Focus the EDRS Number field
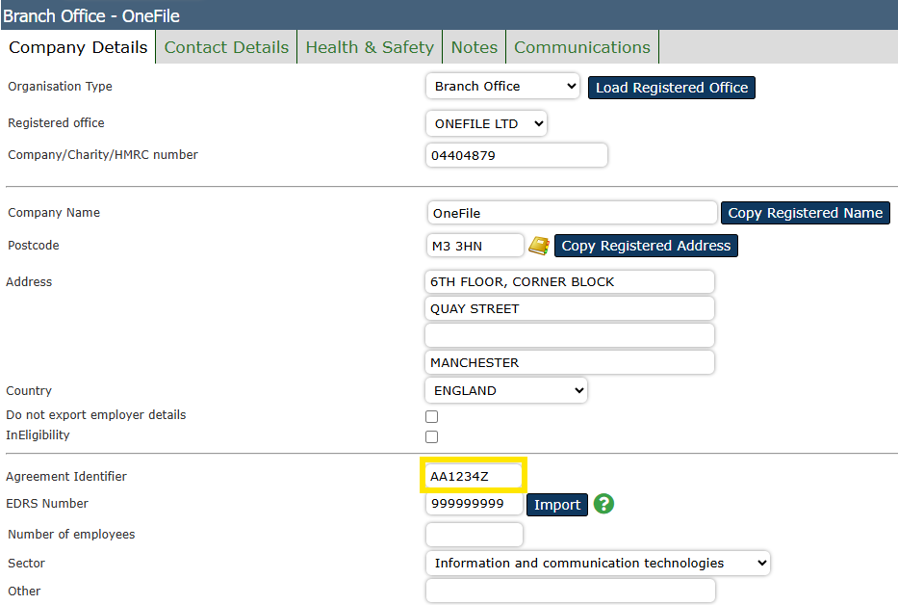The width and height of the screenshot is (898, 605). pos(474,504)
